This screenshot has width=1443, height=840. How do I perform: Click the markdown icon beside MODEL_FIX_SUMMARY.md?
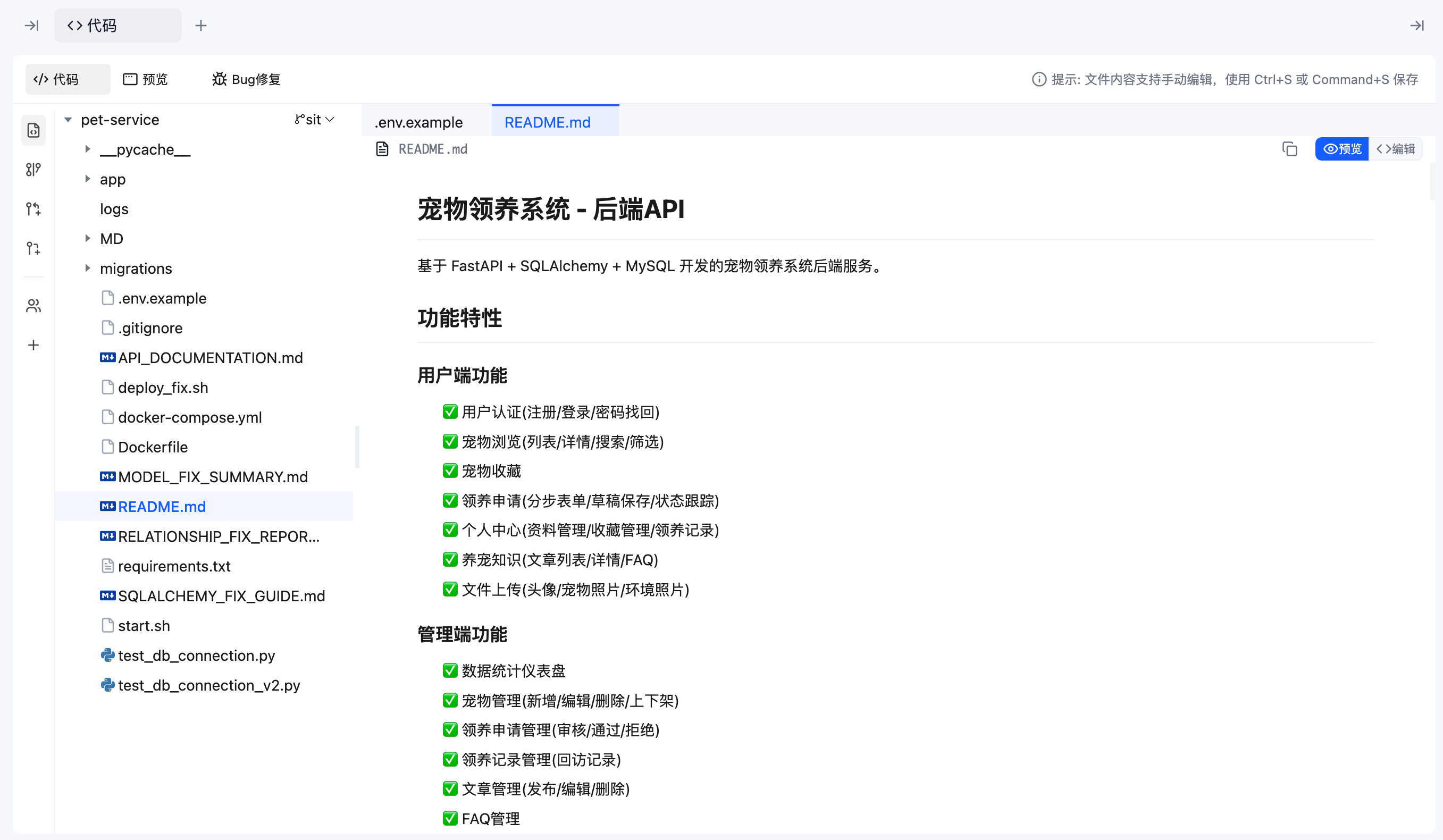tap(107, 477)
